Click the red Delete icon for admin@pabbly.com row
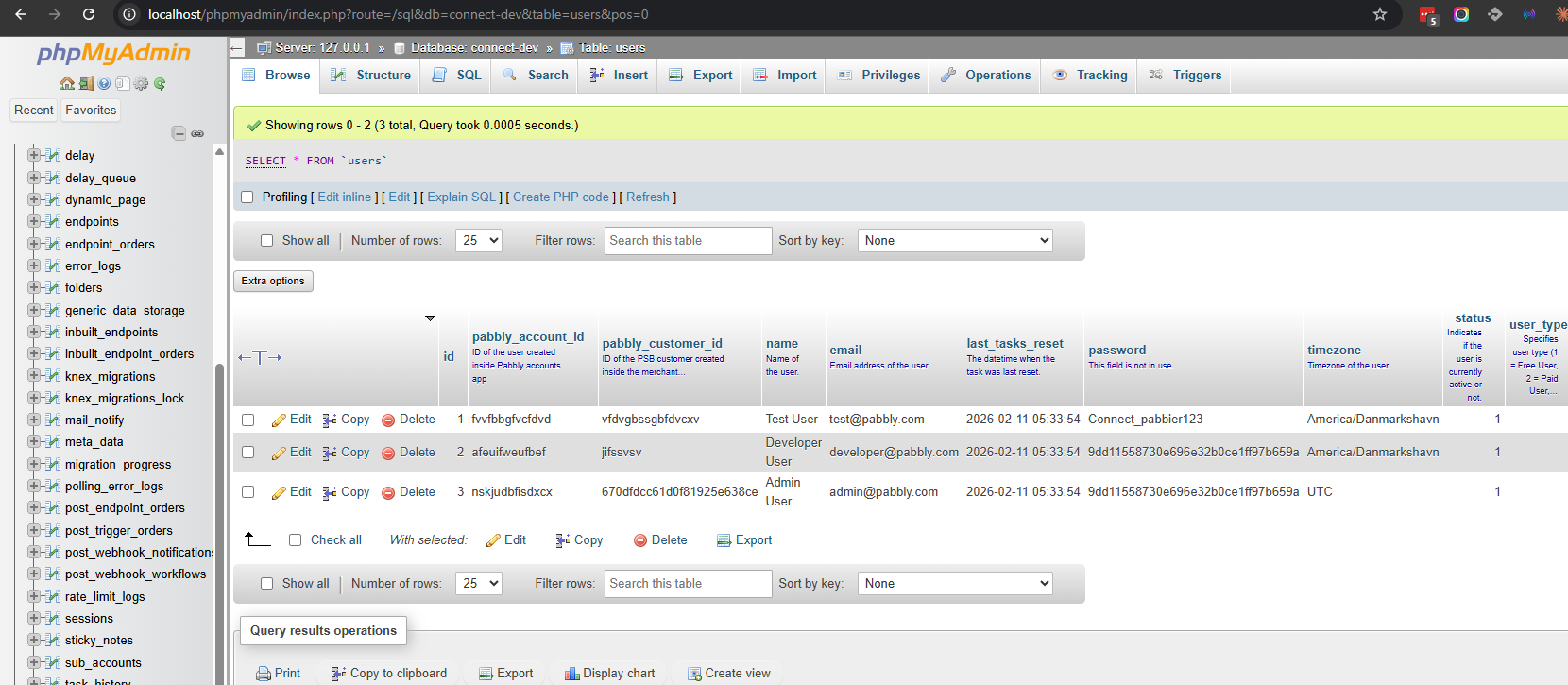The width and height of the screenshot is (1568, 685). (x=388, y=492)
